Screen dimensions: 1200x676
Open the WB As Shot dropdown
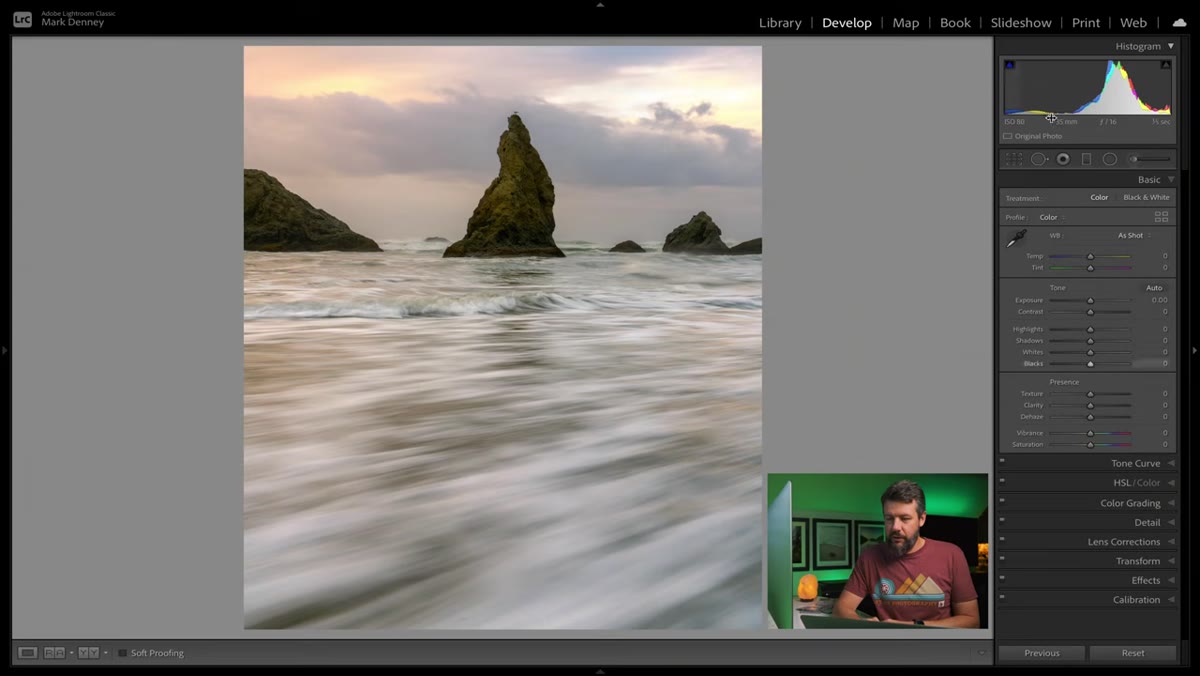1134,235
